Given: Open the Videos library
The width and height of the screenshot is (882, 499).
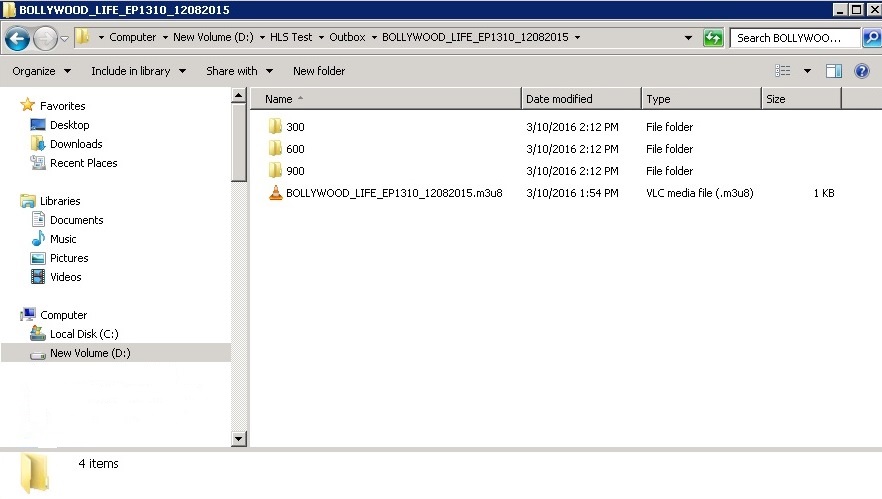Looking at the screenshot, I should point(65,277).
